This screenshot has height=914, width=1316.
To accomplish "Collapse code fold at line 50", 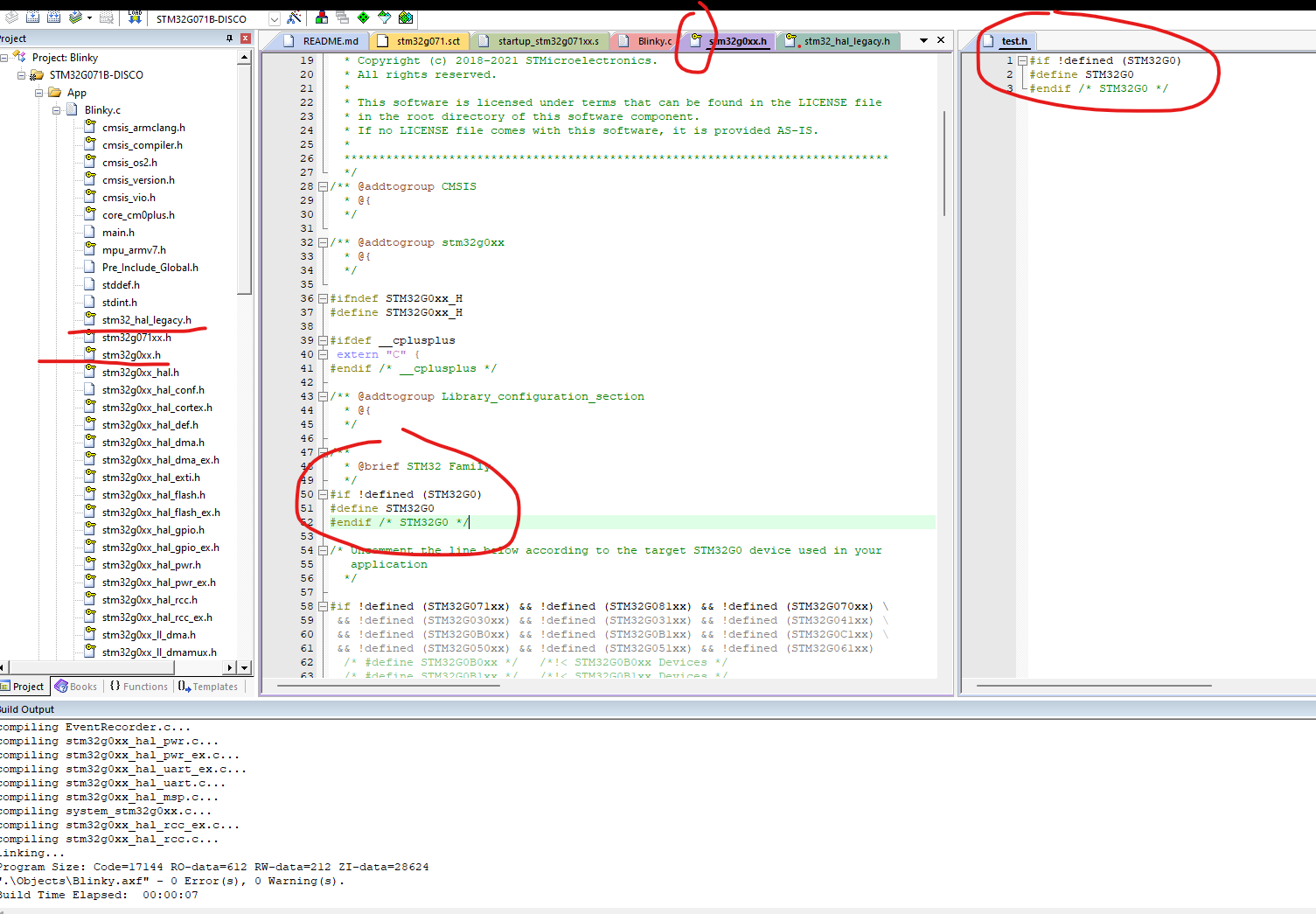I will (323, 494).
